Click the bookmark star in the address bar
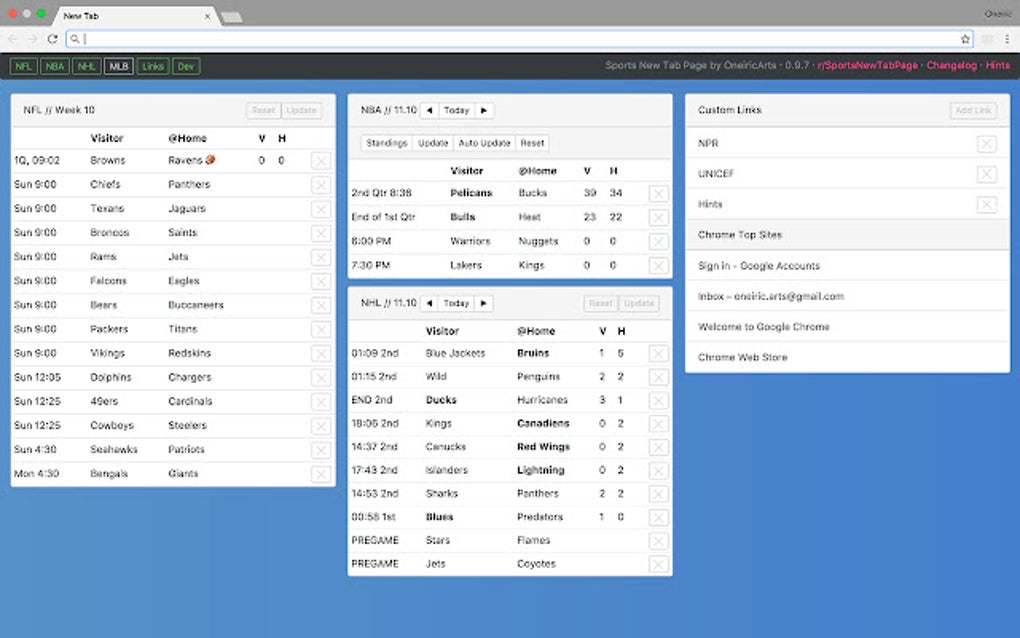This screenshot has height=638, width=1020. click(963, 39)
